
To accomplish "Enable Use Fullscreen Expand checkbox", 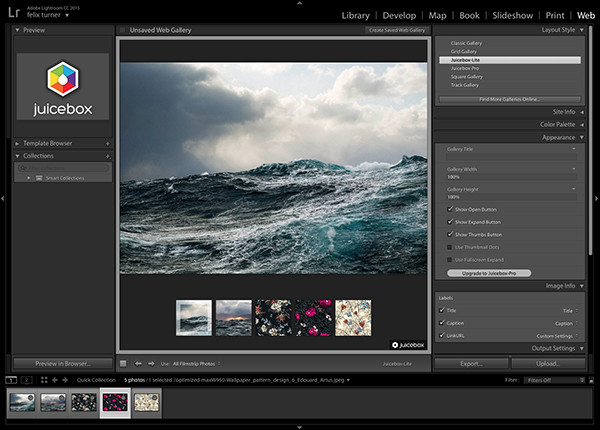I will point(450,260).
